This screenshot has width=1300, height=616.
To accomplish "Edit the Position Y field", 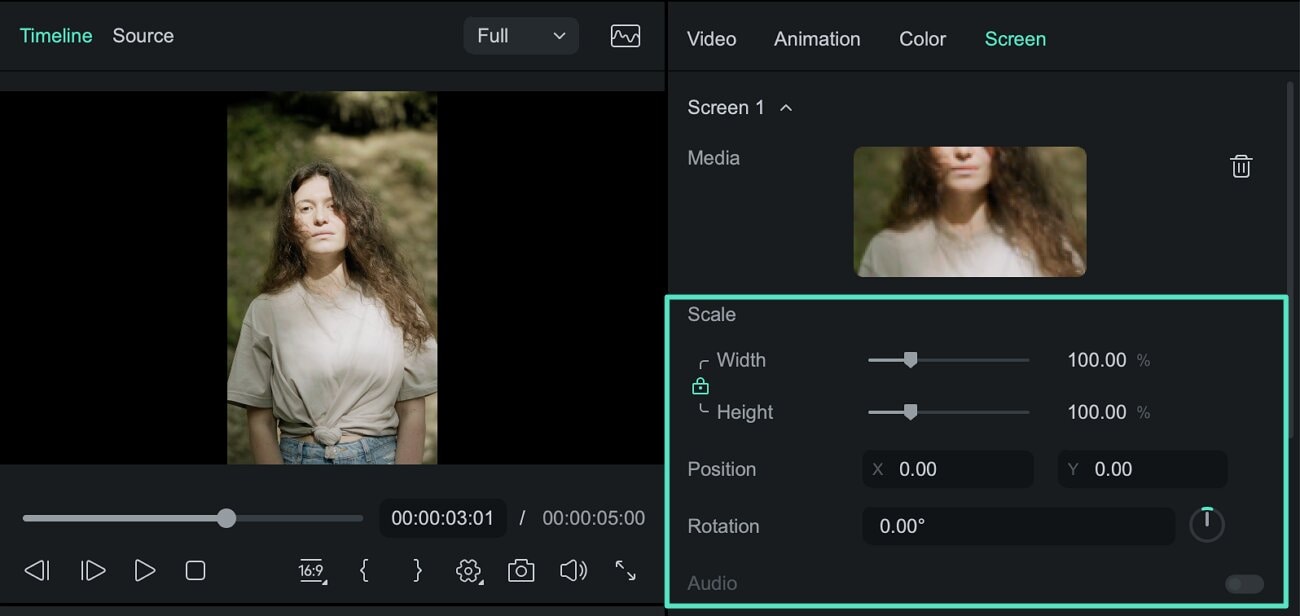I will (1142, 469).
